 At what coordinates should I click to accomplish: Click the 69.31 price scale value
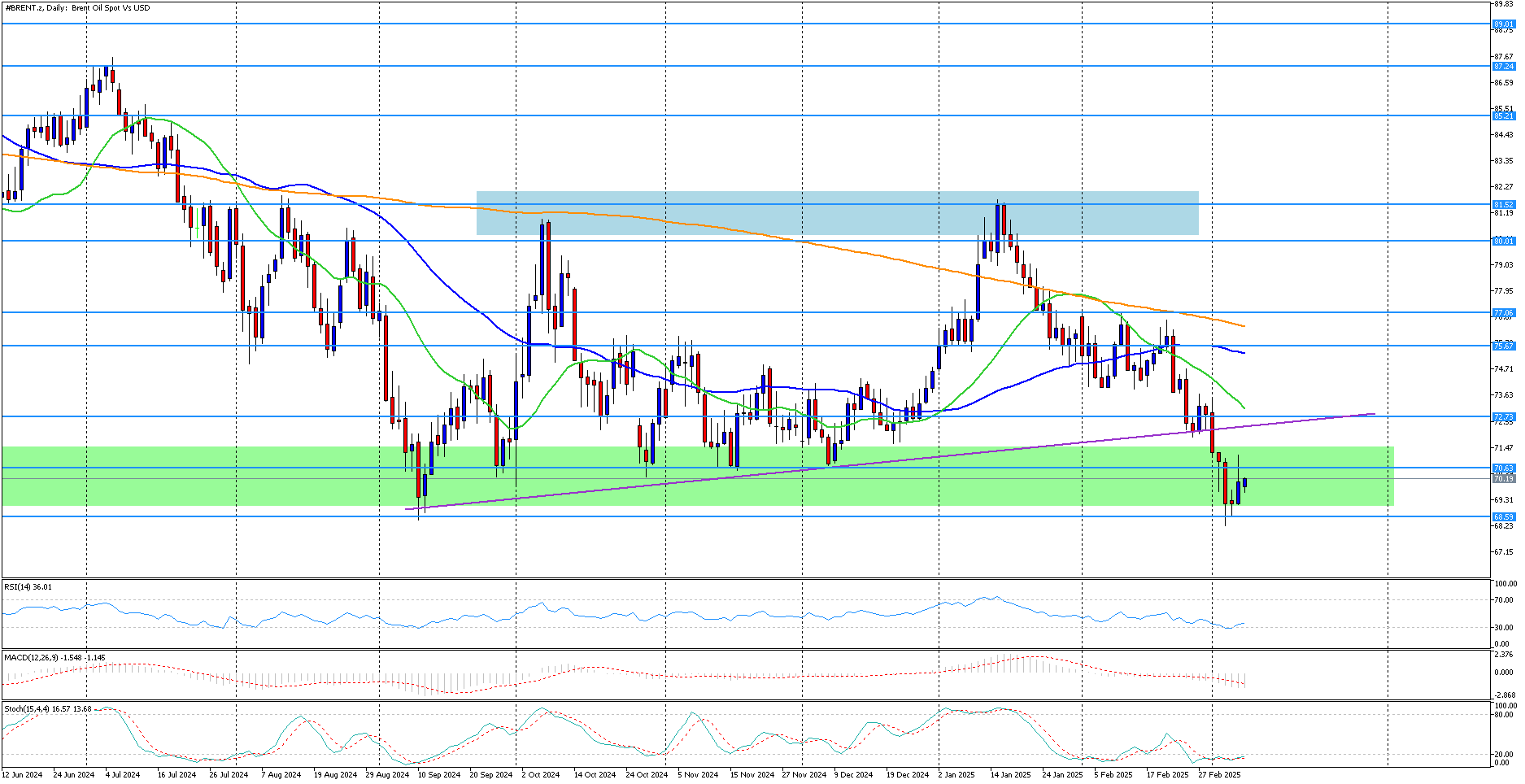click(x=1504, y=499)
